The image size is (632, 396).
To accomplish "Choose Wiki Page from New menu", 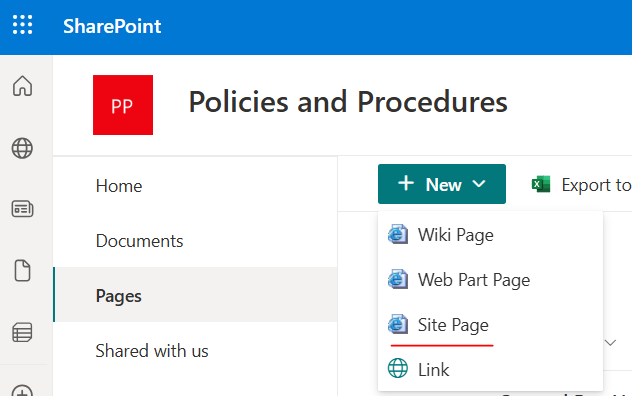I will (x=490, y=235).
